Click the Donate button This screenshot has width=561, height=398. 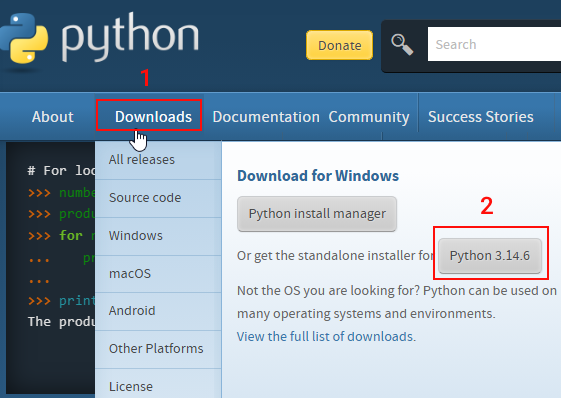coord(339,45)
